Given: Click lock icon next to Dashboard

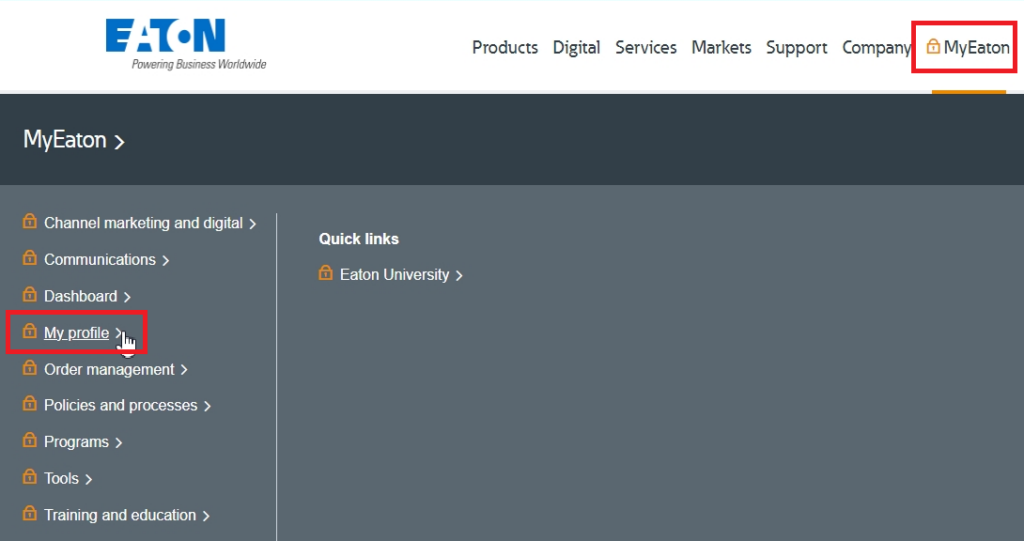Looking at the screenshot, I should click(30, 296).
